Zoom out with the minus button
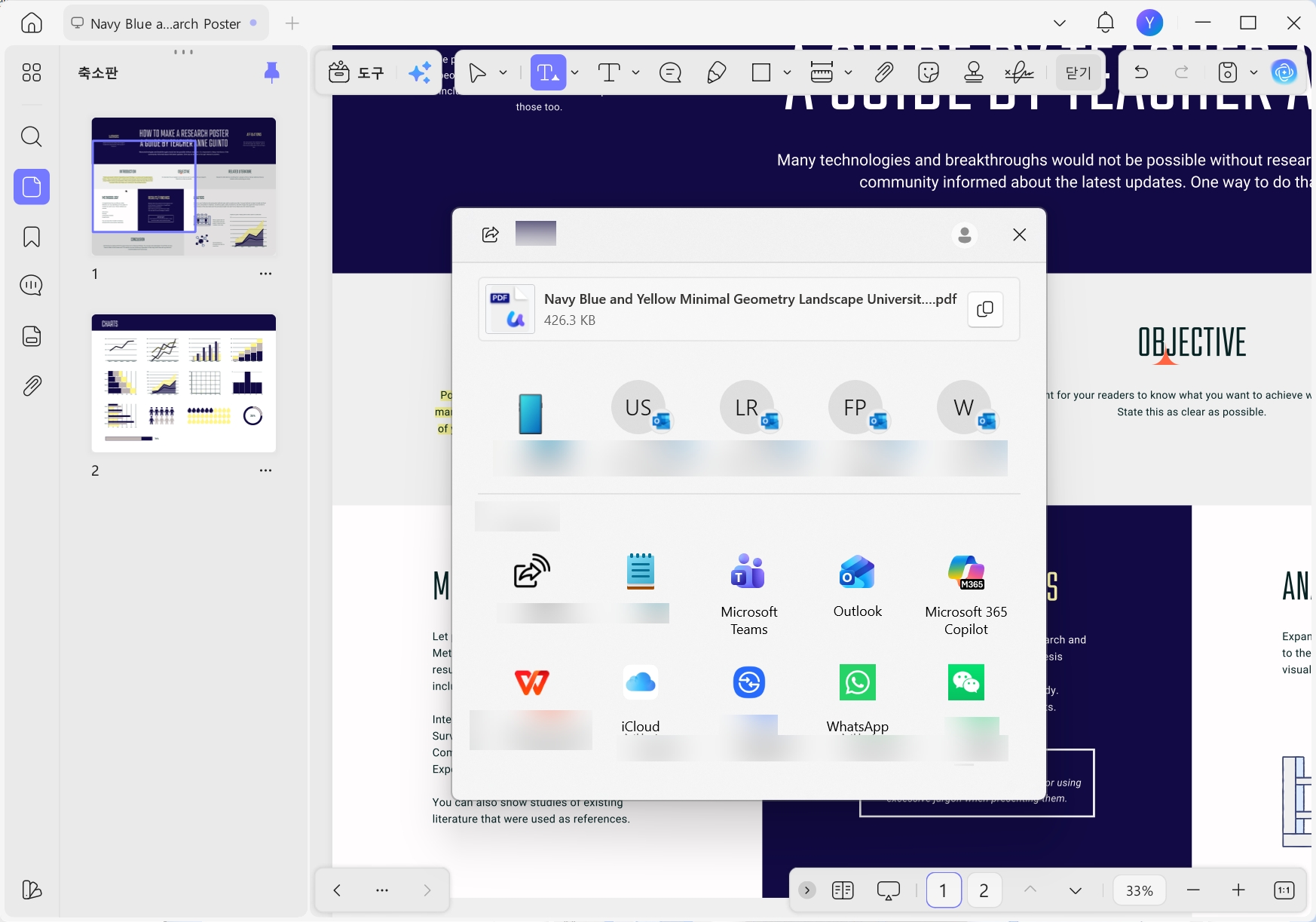 click(1193, 890)
